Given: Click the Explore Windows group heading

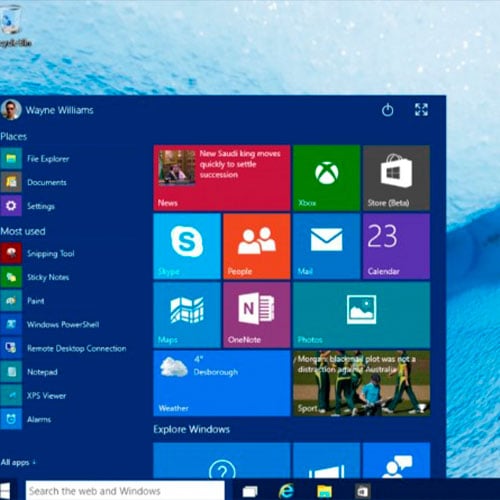Looking at the screenshot, I should pyautogui.click(x=191, y=429).
